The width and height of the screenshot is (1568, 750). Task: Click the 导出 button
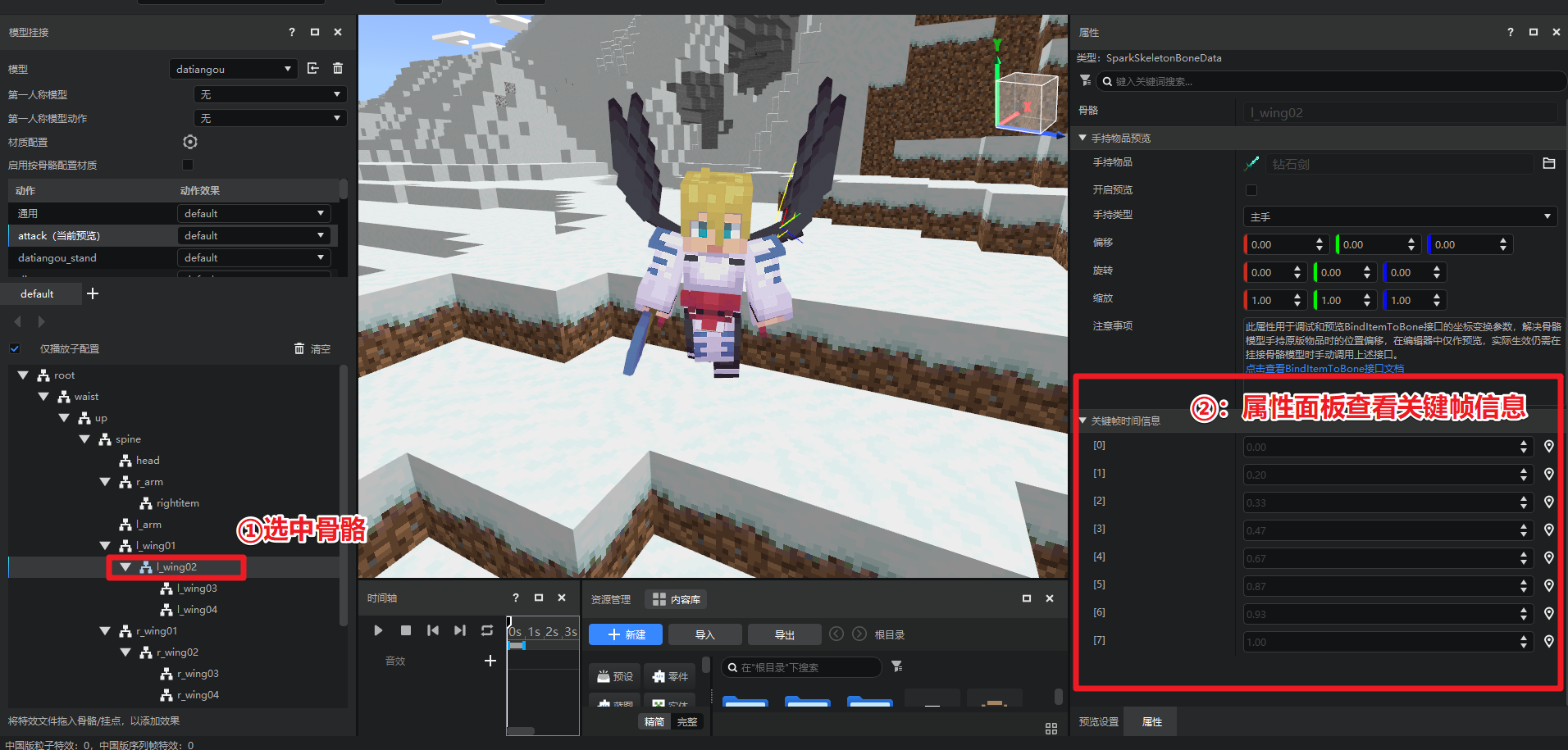[x=785, y=634]
